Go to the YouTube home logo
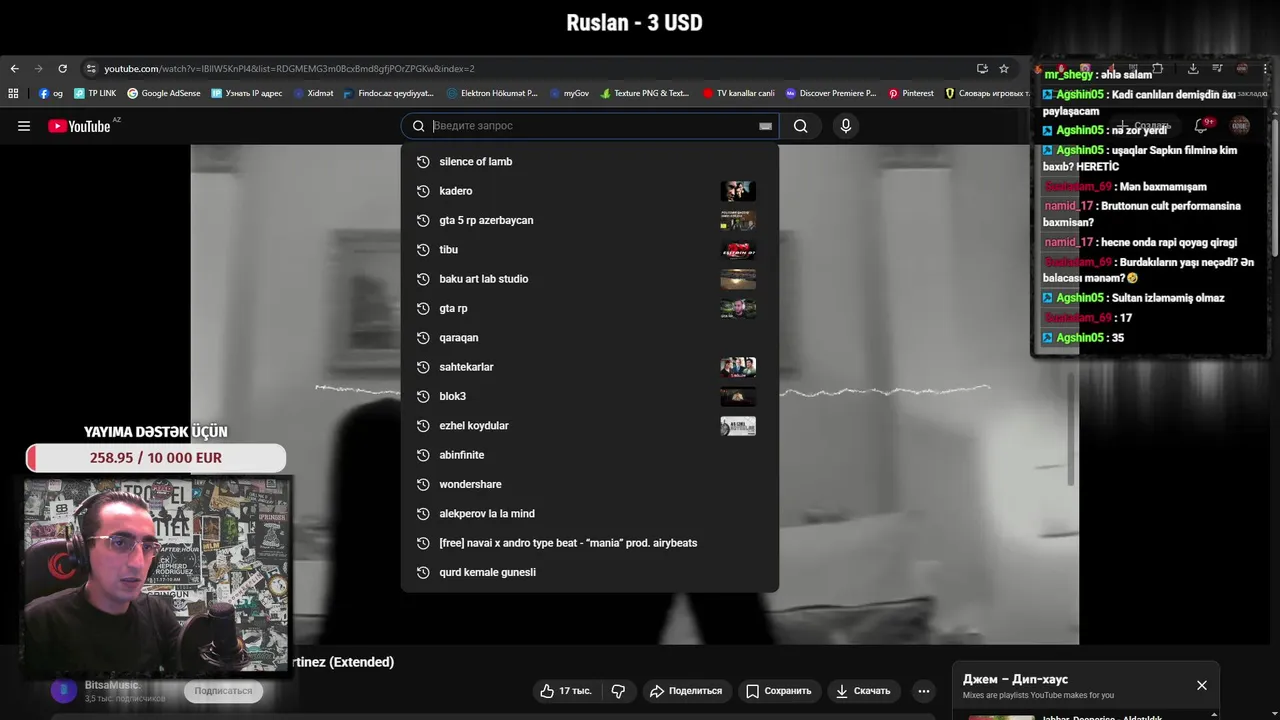 pos(80,126)
